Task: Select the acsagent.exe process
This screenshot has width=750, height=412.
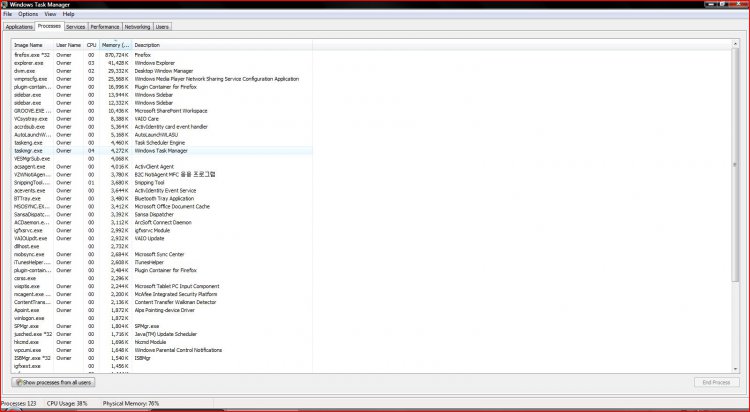Action: pyautogui.click(x=162, y=167)
